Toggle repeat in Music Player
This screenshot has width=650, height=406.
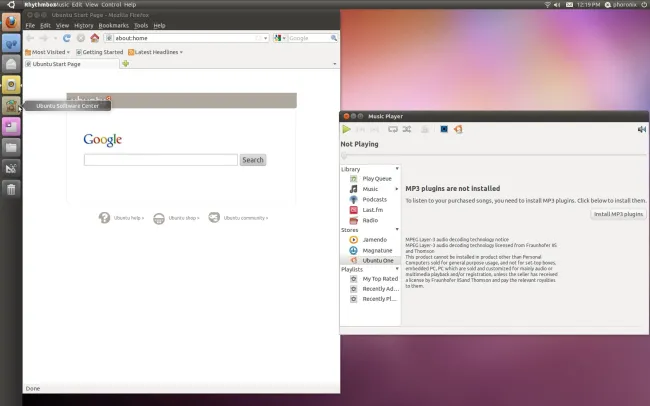point(393,129)
